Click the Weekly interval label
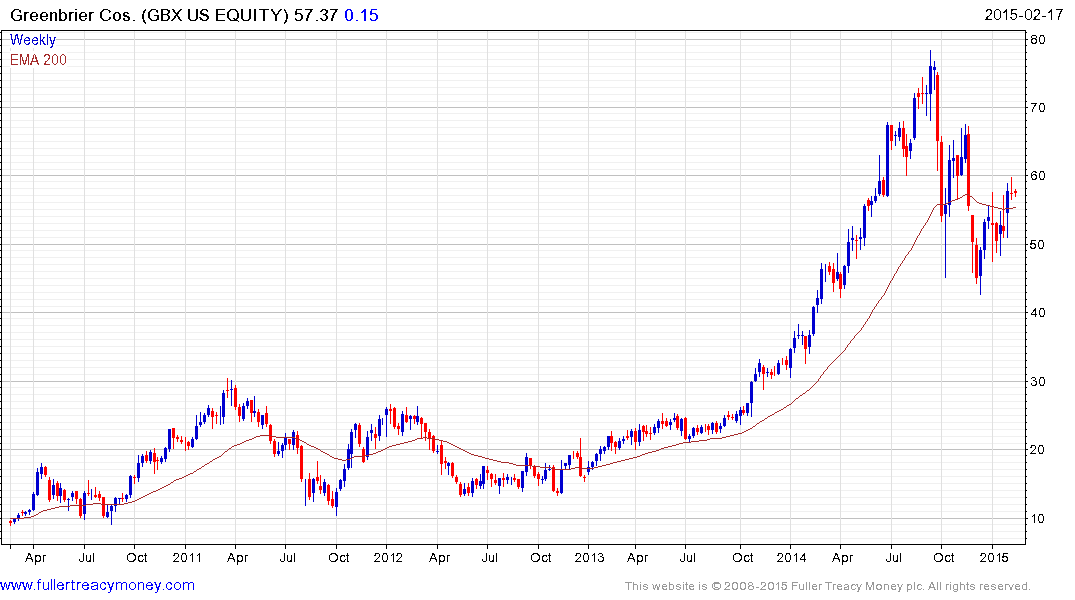This screenshot has height=600, width=1075. pyautogui.click(x=33, y=40)
